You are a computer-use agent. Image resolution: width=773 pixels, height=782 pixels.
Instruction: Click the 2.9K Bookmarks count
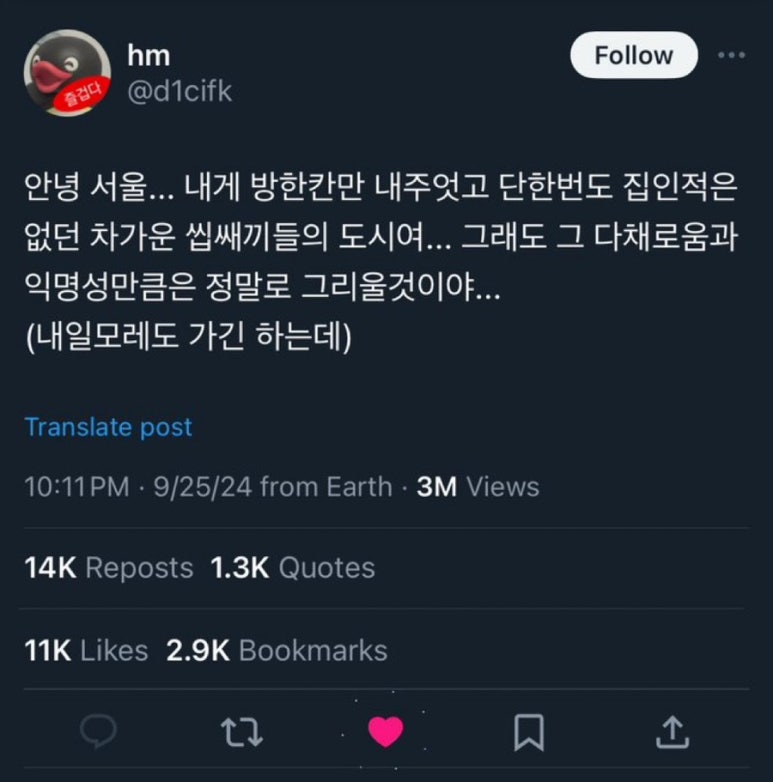coord(276,650)
